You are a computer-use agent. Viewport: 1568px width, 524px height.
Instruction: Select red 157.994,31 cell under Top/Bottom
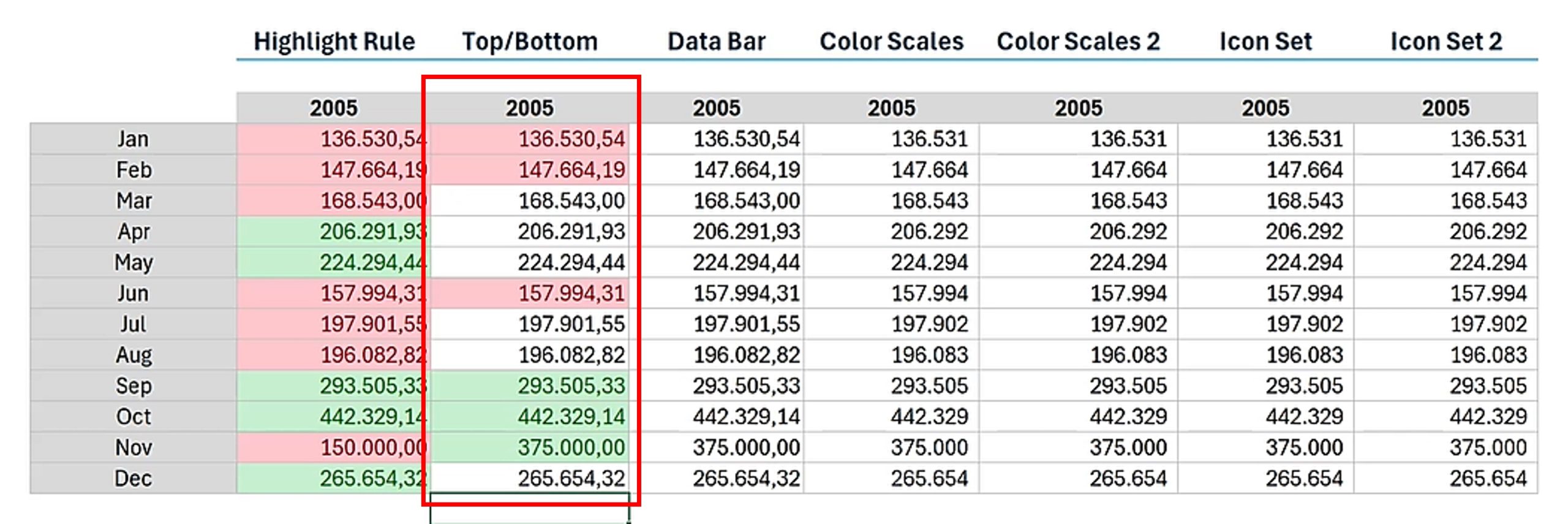click(530, 294)
